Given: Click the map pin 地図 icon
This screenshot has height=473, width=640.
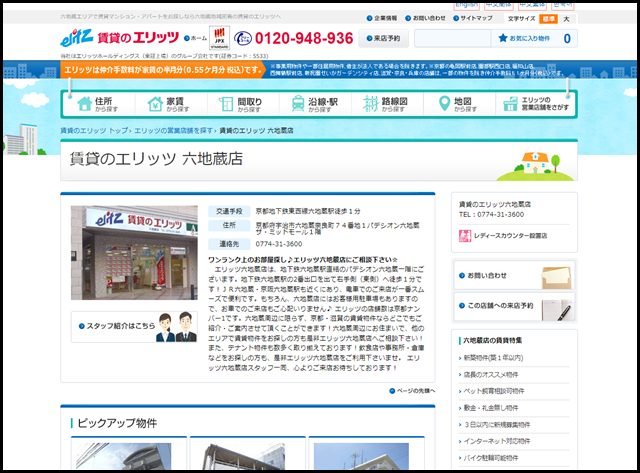Looking at the screenshot, I should (x=444, y=104).
